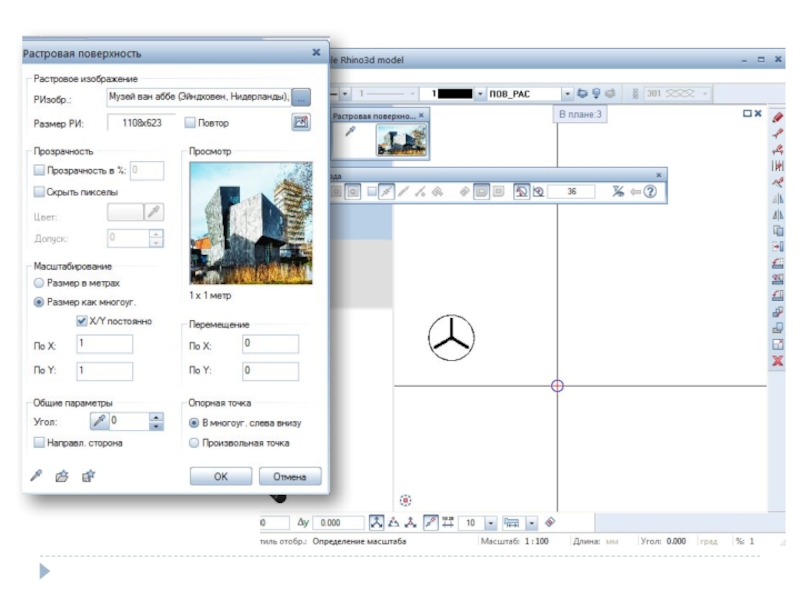Choose the Произвольная точка radio option
Viewport: 800px width, 600px height.
pos(194,443)
